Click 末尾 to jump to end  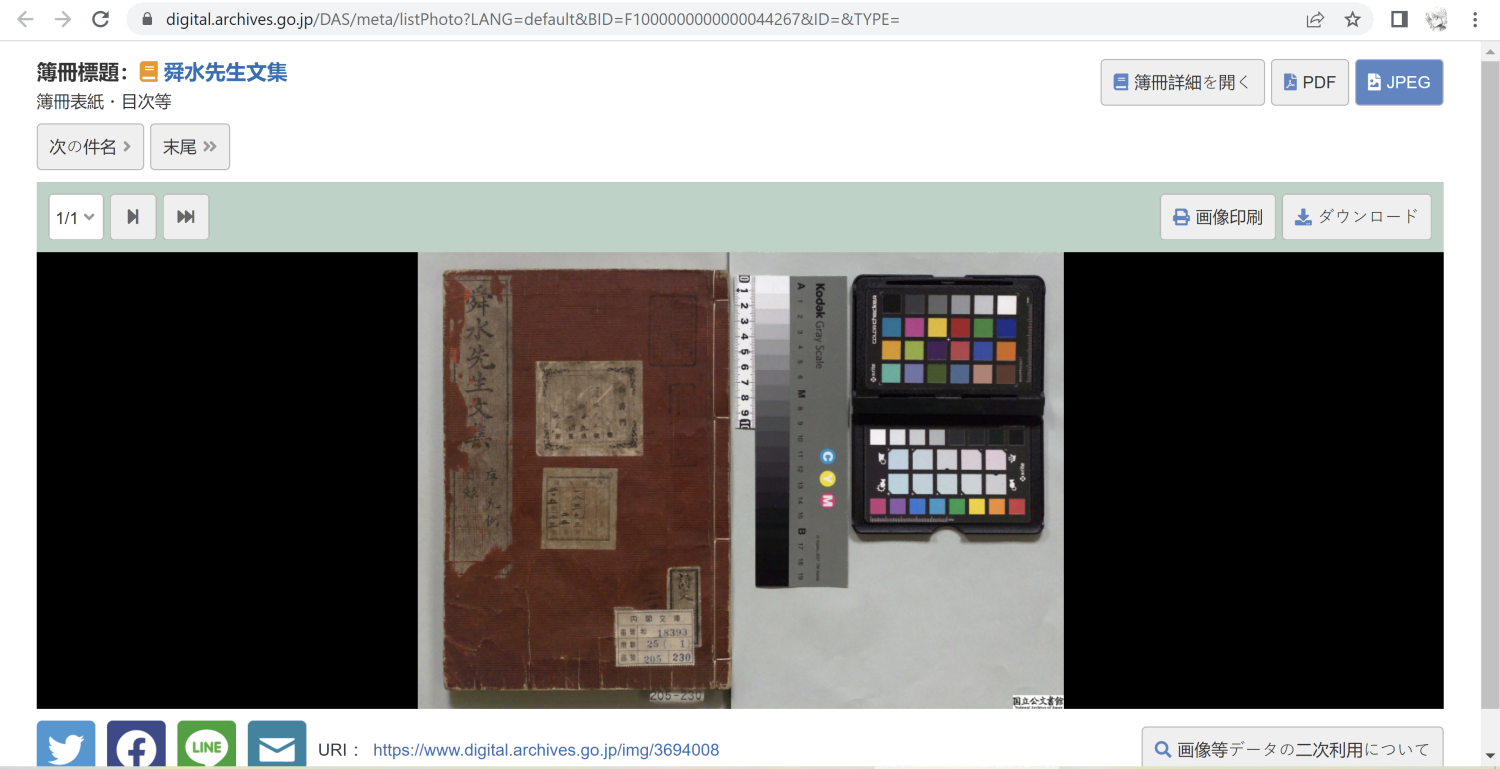click(190, 147)
